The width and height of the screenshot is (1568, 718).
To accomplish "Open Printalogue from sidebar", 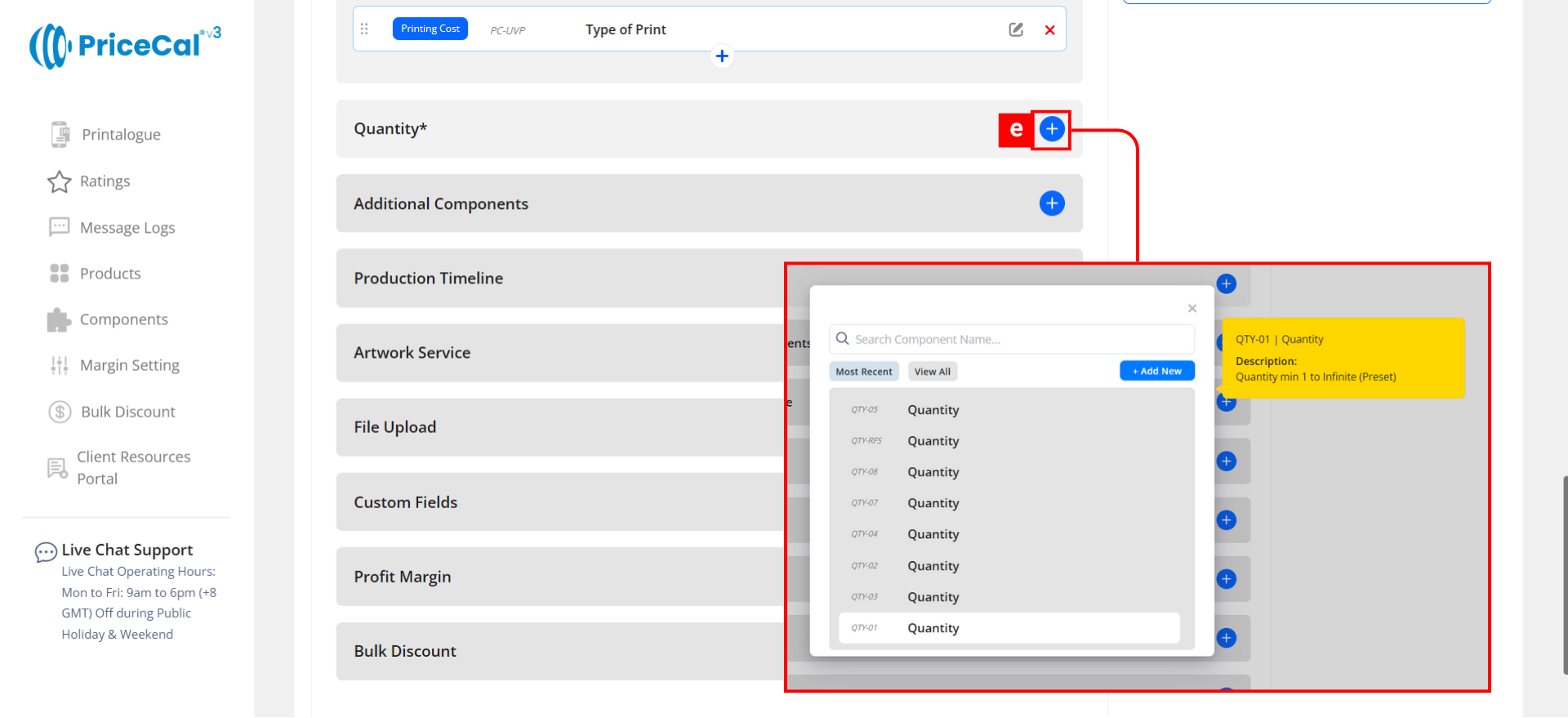I will (x=121, y=135).
